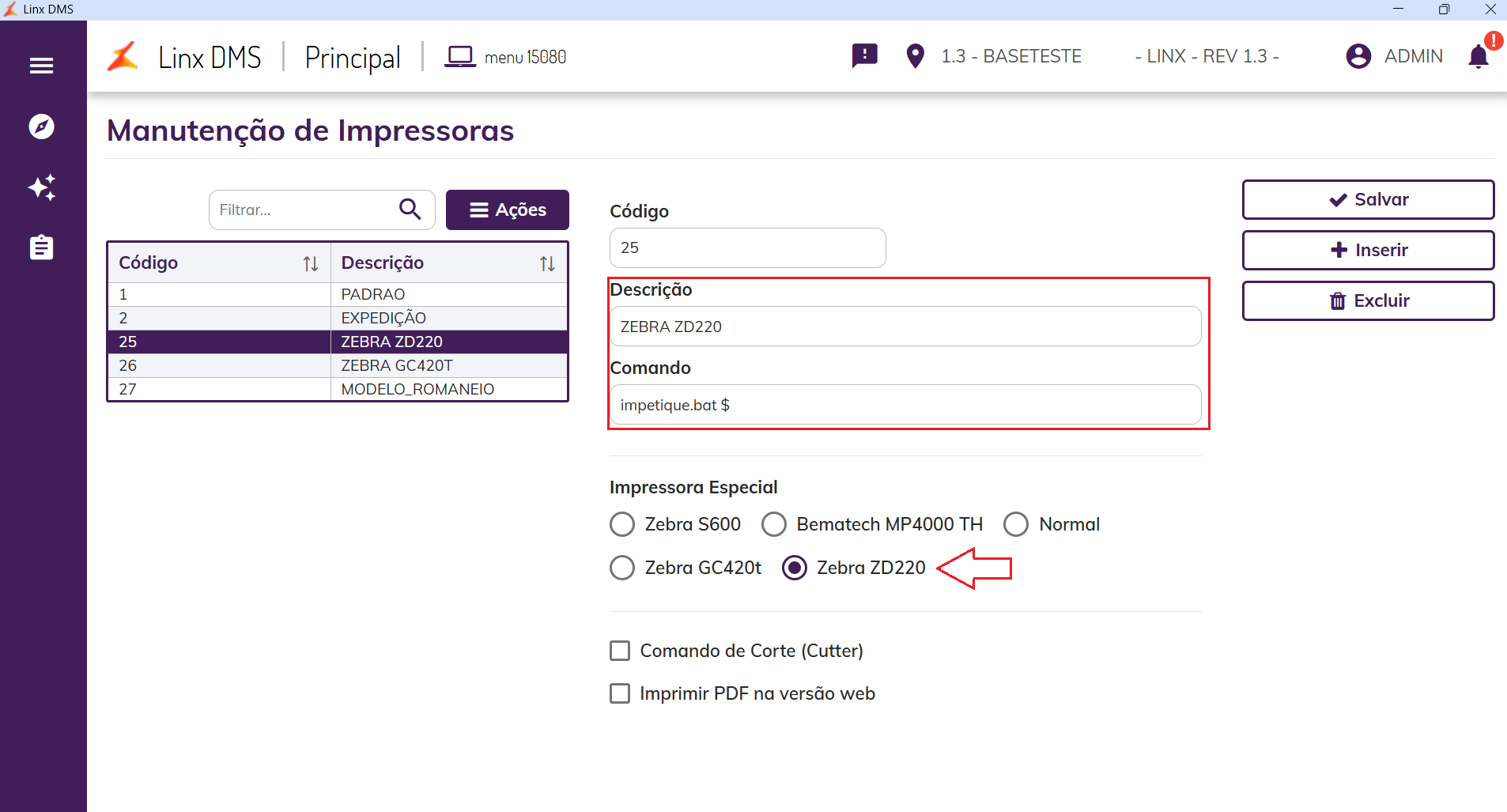Open the clipboard sidebar icon
The width and height of the screenshot is (1507, 812).
41,247
